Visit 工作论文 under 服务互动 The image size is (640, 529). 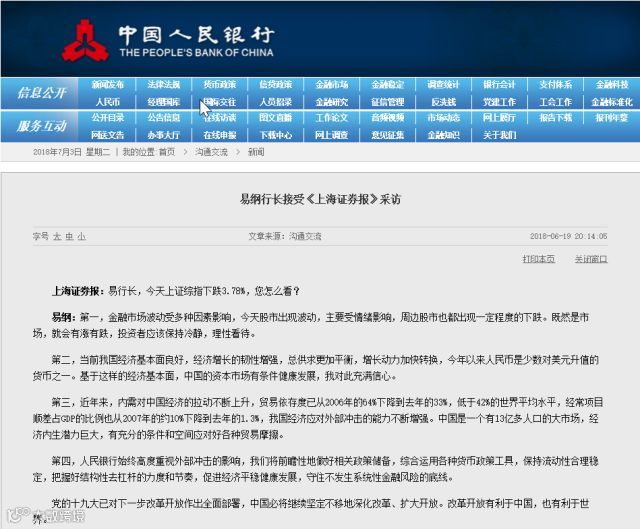tap(332, 118)
